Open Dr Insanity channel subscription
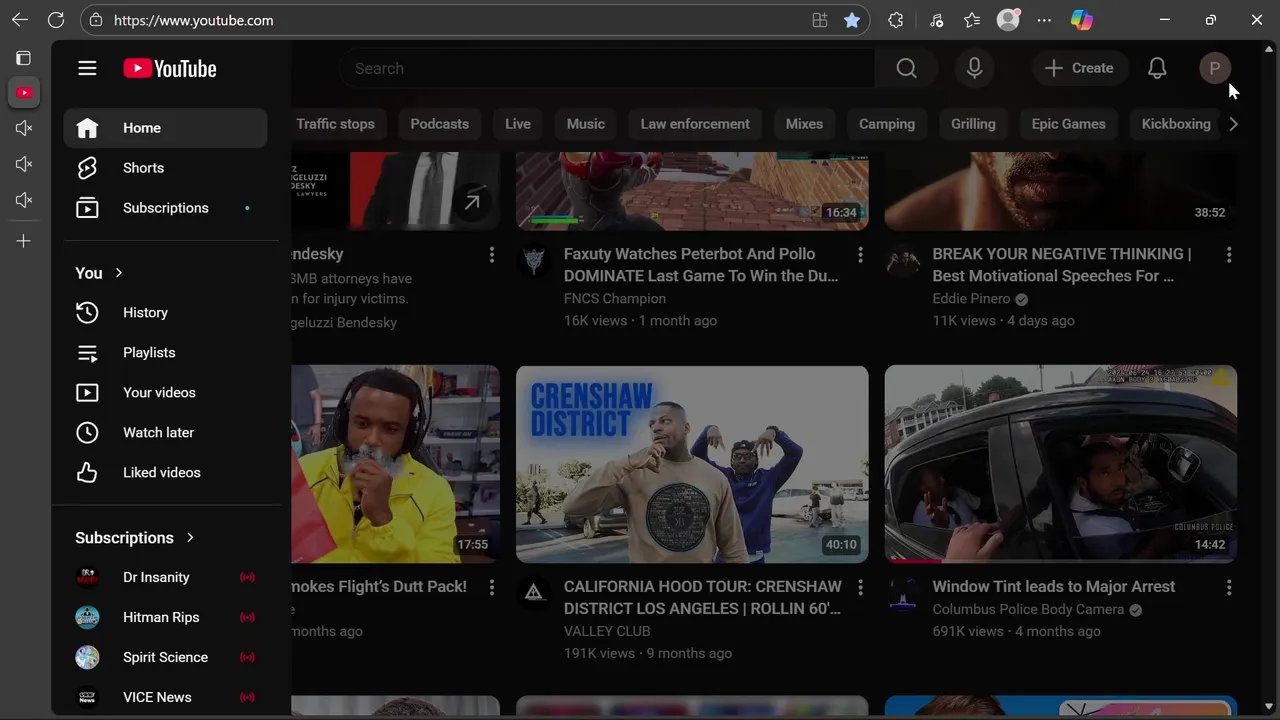 coord(165,578)
